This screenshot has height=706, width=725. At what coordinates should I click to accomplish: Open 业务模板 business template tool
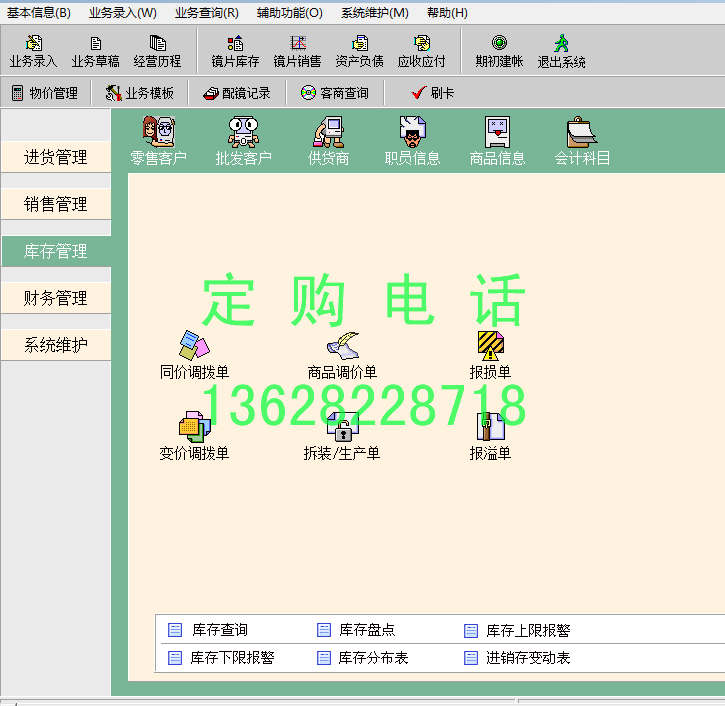pos(140,93)
